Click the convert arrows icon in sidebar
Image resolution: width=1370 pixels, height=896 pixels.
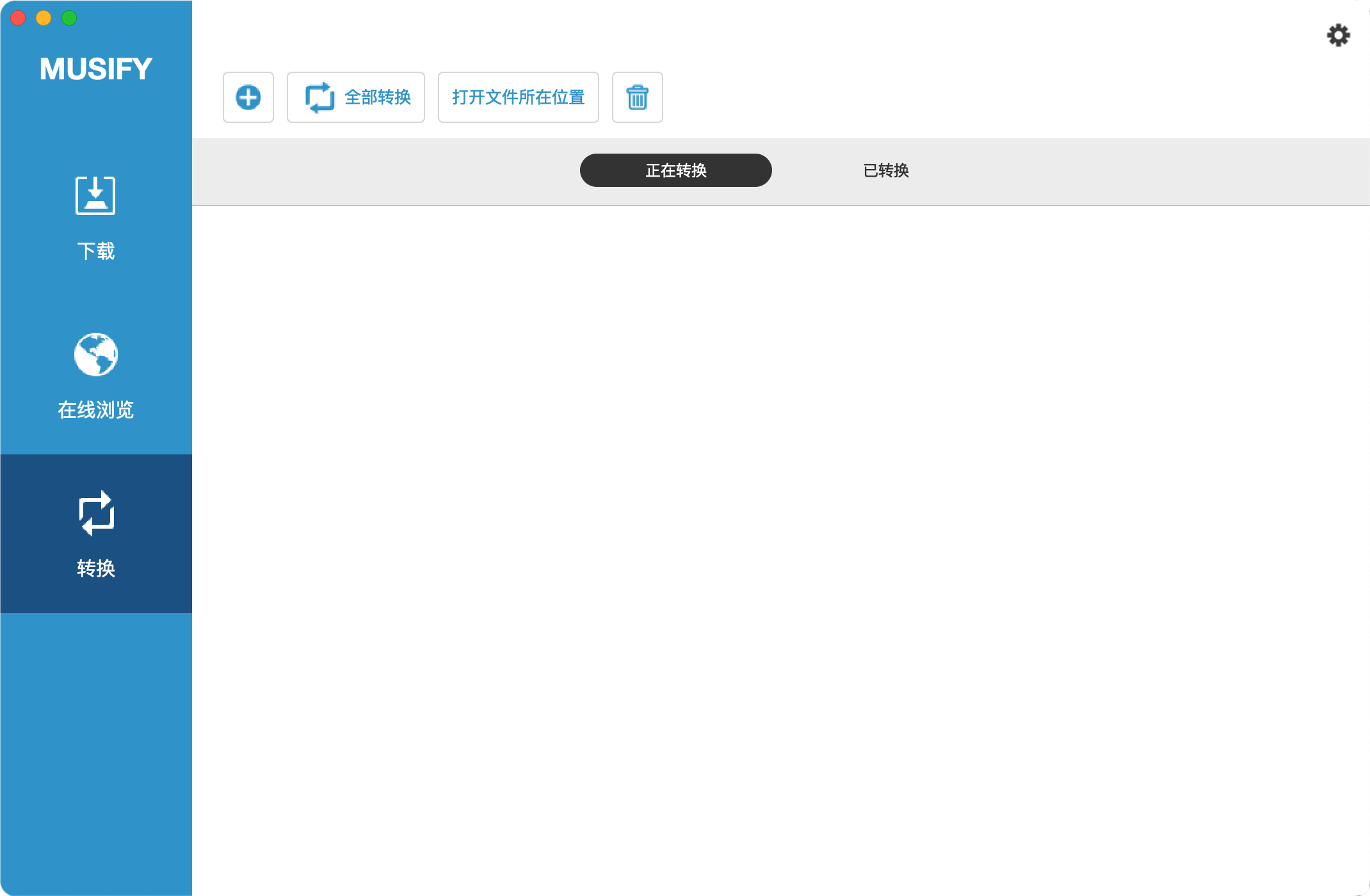tap(96, 513)
